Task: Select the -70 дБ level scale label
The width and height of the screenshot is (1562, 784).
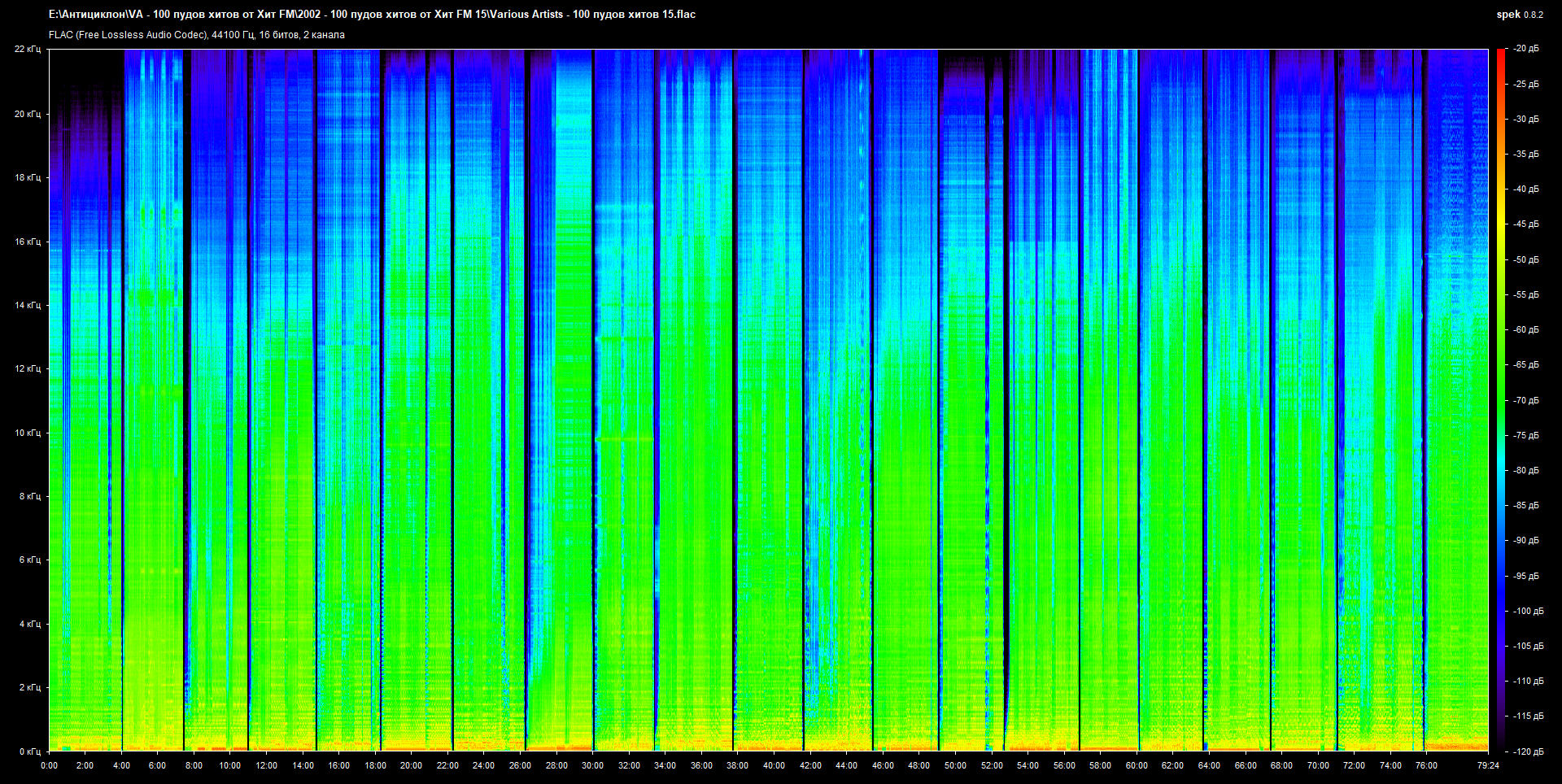Action: click(x=1525, y=400)
